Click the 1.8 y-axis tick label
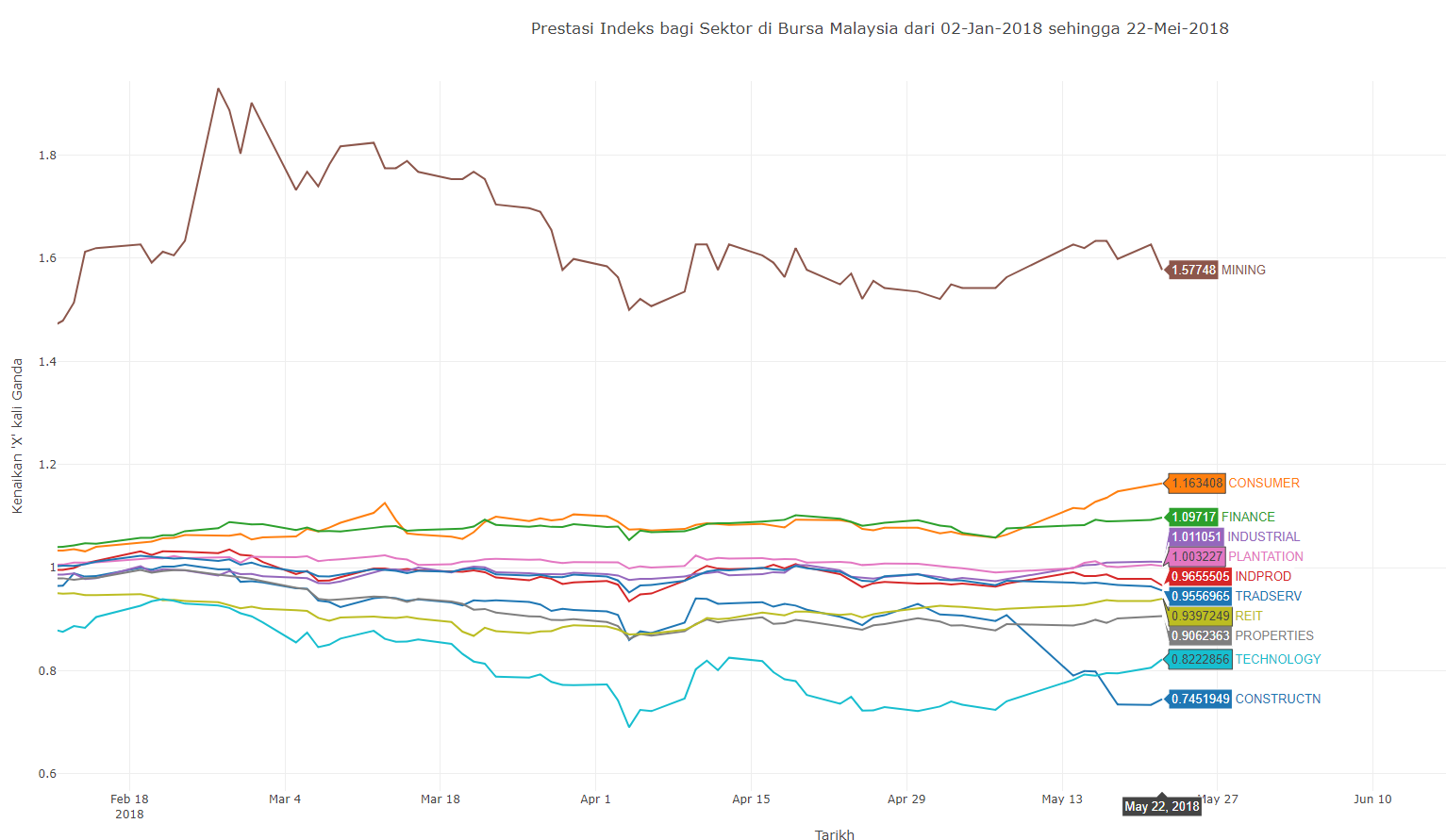 47,156
